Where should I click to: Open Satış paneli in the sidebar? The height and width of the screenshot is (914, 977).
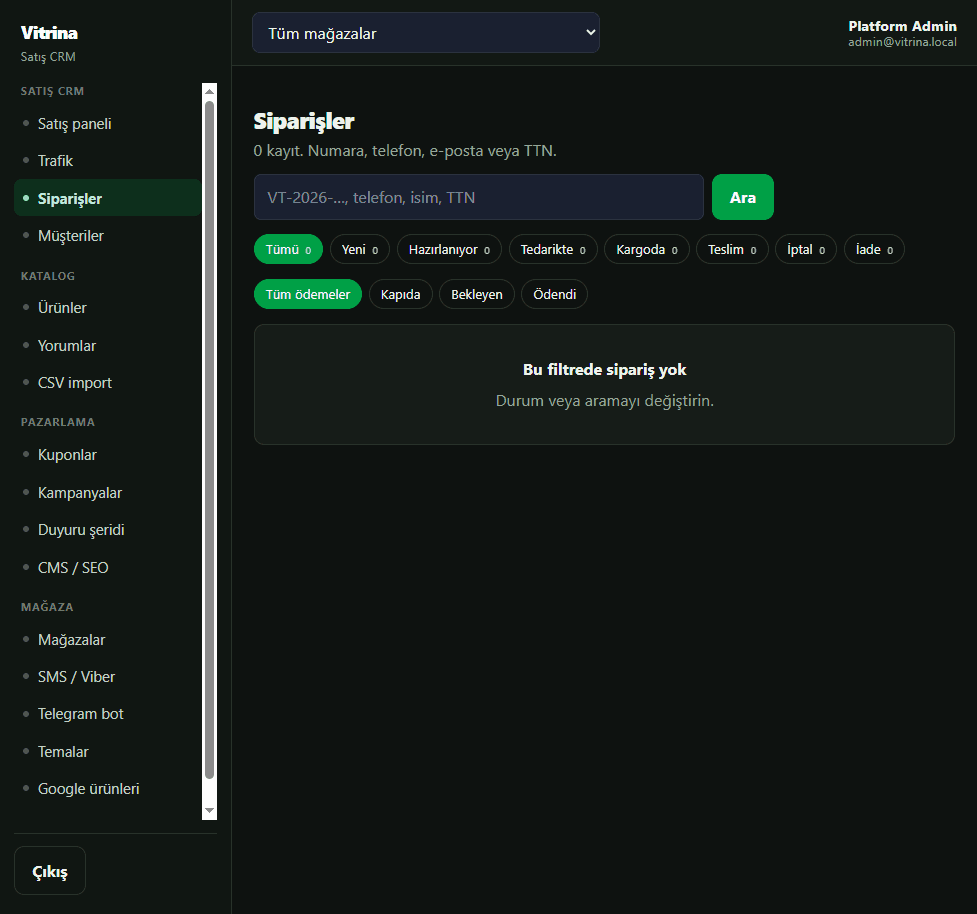tap(107, 124)
